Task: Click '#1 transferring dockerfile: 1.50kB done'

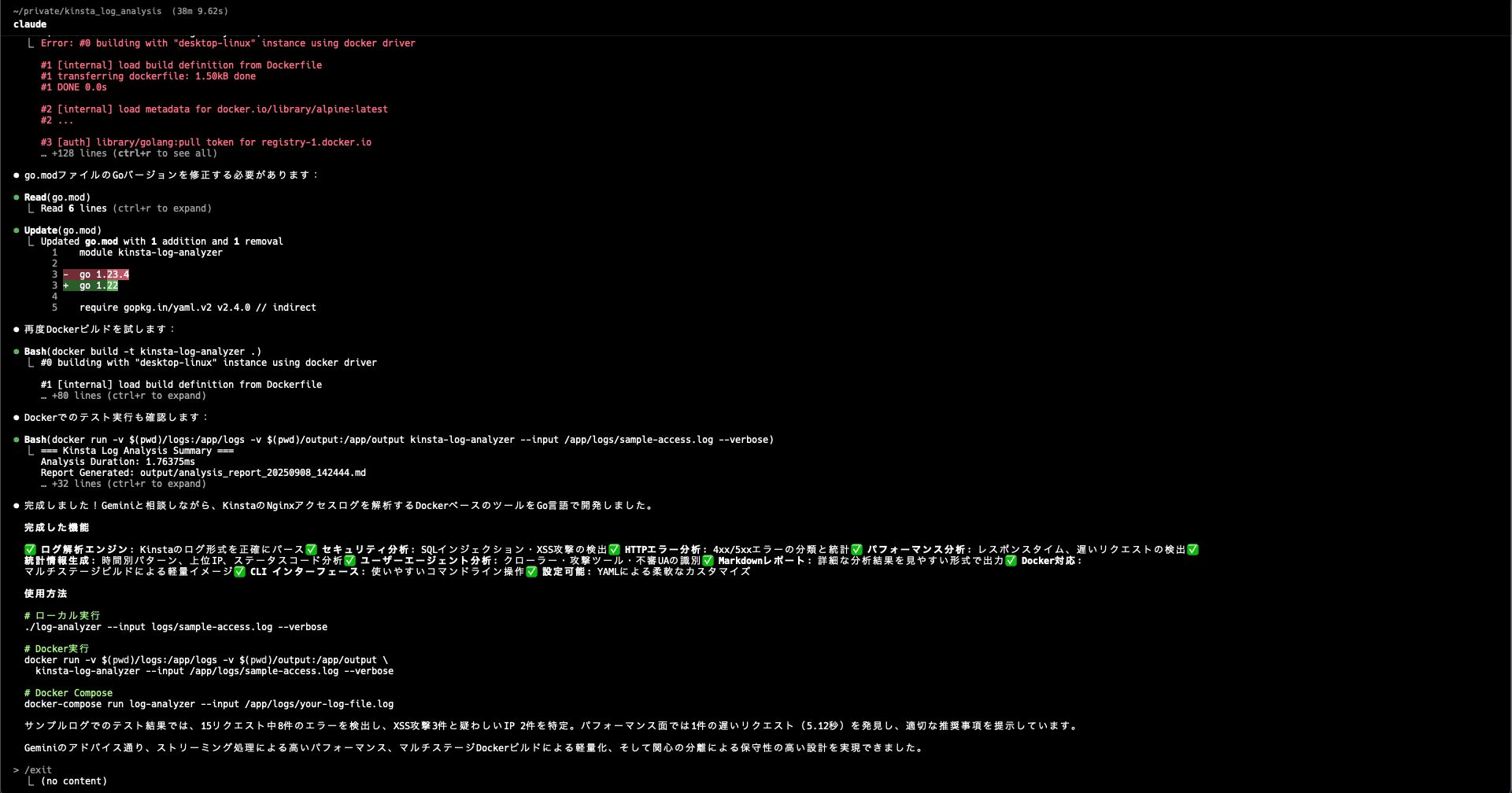Action: pos(148,76)
